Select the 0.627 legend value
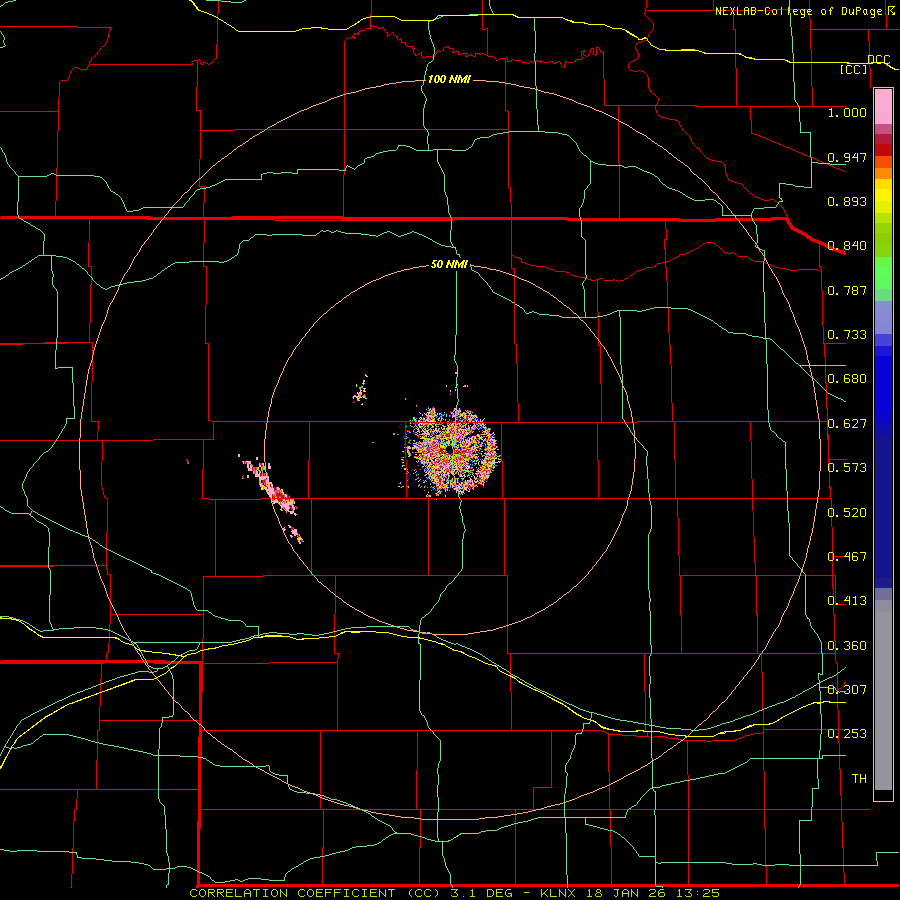 click(x=847, y=424)
